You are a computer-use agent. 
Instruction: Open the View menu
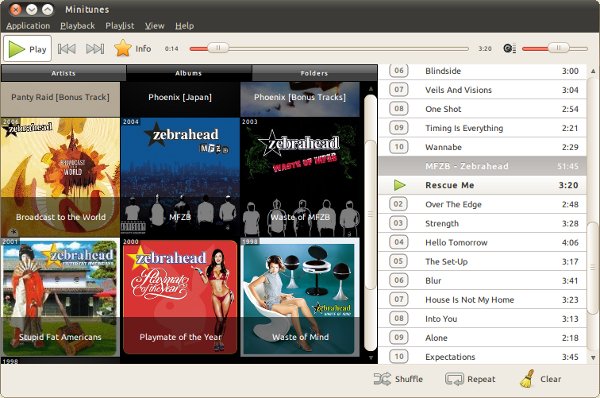point(155,26)
